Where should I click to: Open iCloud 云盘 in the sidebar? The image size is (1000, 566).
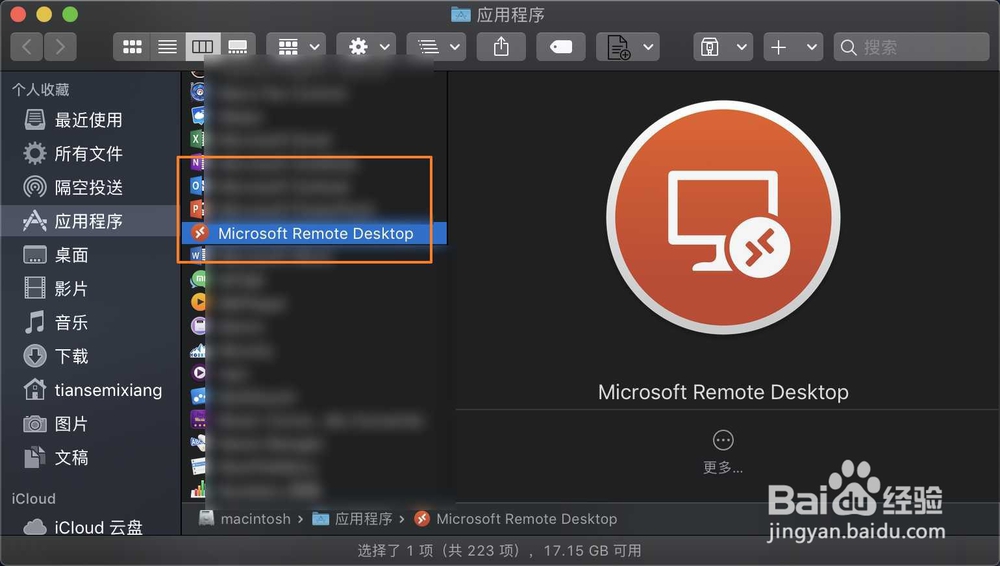[x=89, y=527]
